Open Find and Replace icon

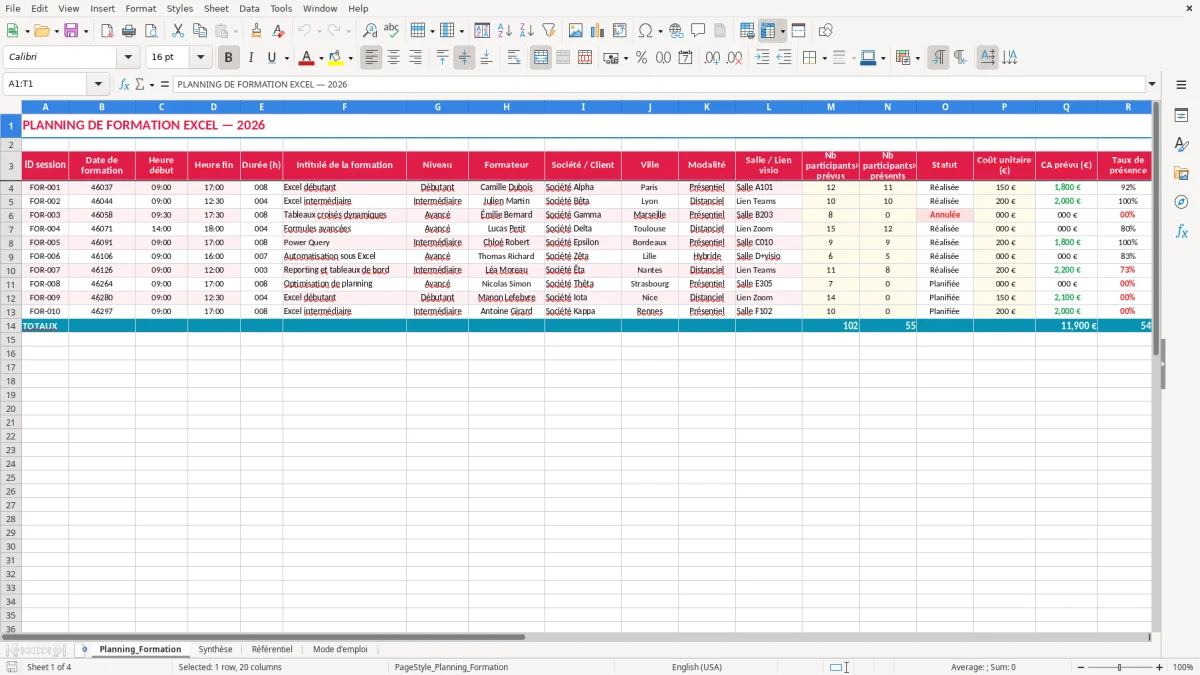(370, 31)
